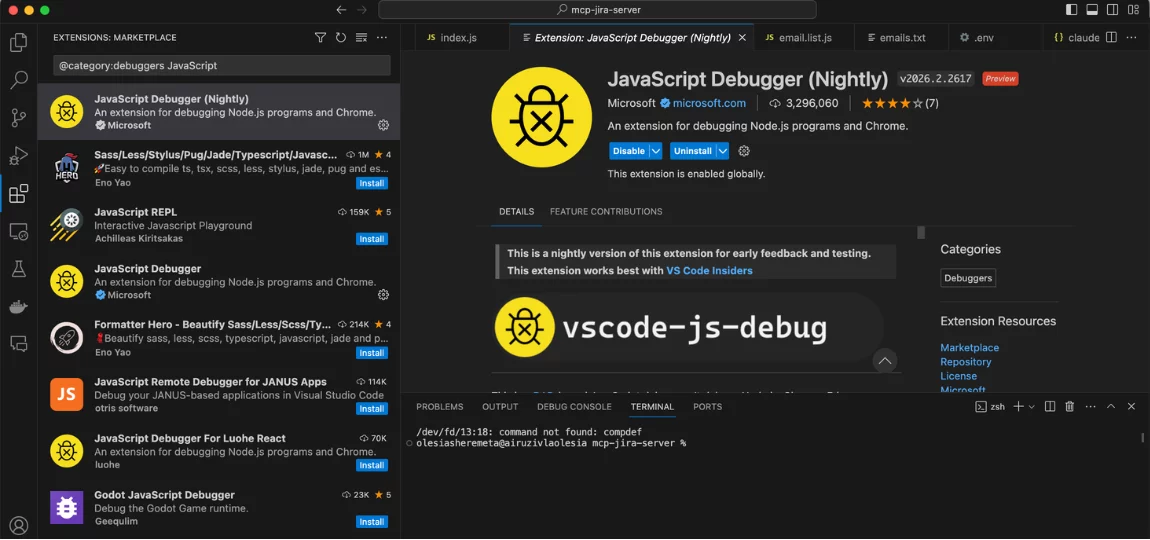Create a new terminal with plus icon

1018,406
